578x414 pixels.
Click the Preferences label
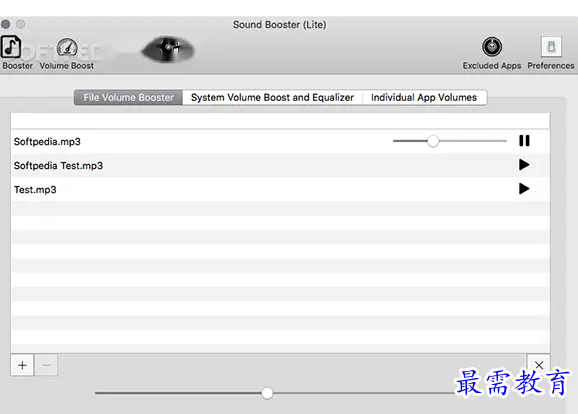[x=551, y=66]
